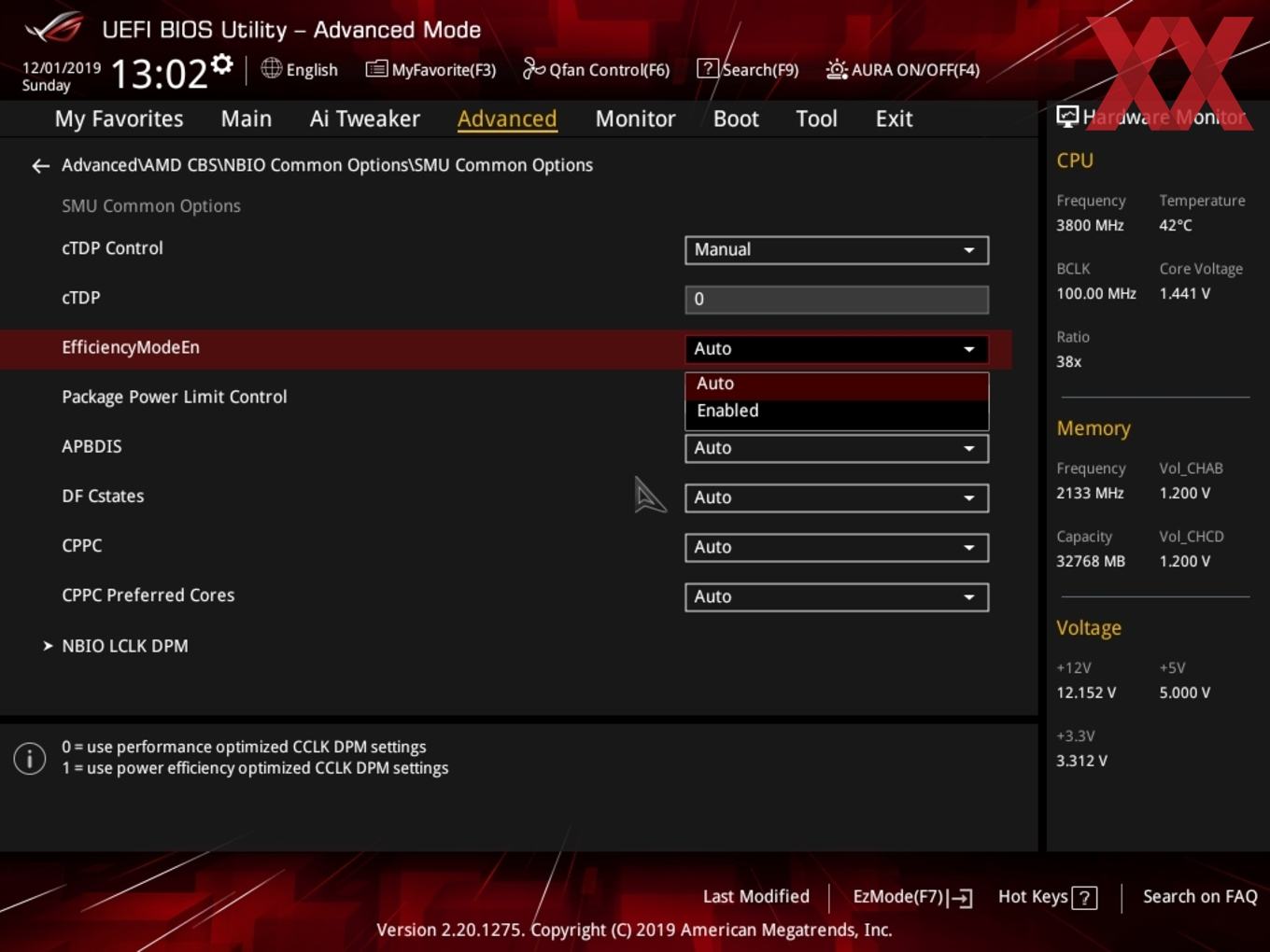Click the CPU frequency 3800 MHz value
This screenshot has height=952, width=1270.
[1090, 225]
